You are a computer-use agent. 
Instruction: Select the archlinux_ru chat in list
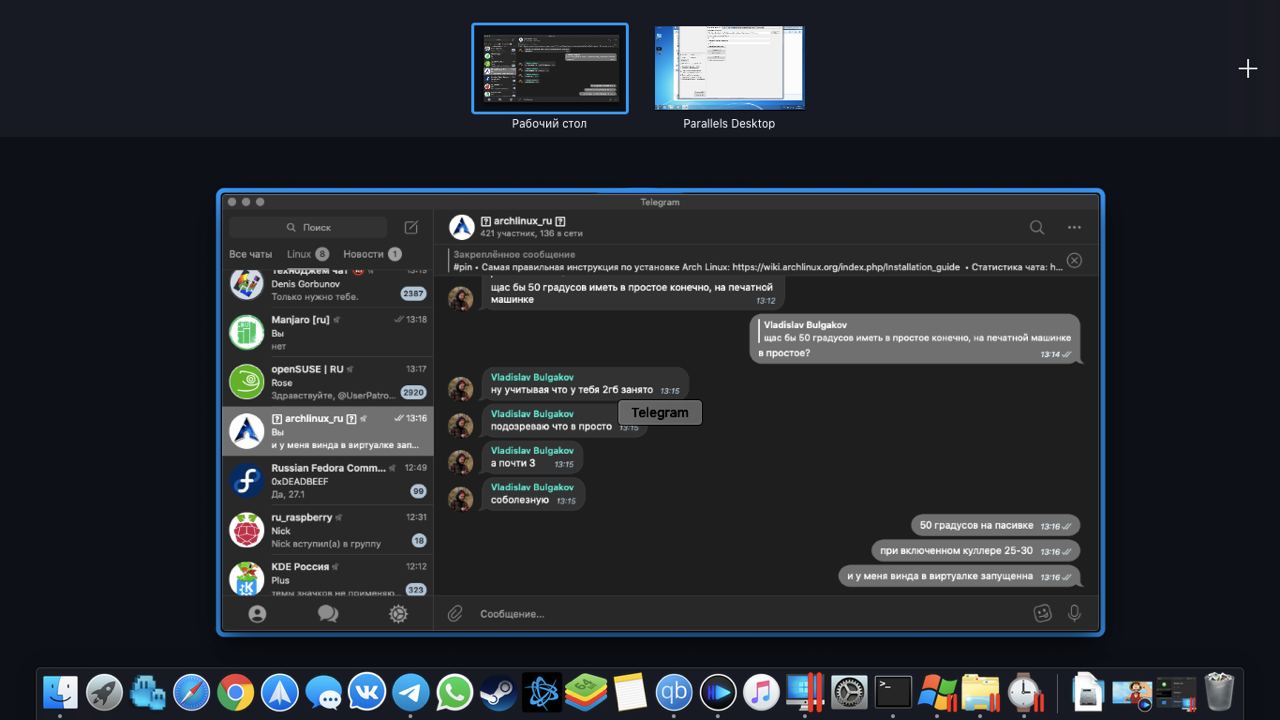[x=328, y=431]
